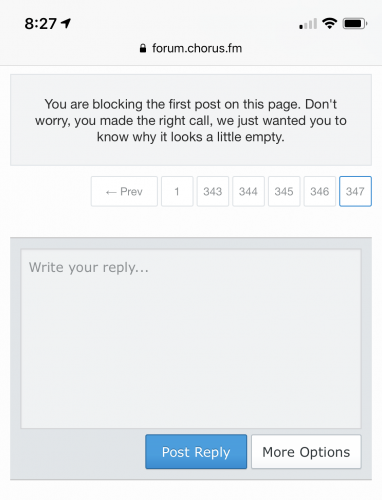Navigate to page 346
This screenshot has height=500, width=382.
click(x=320, y=191)
